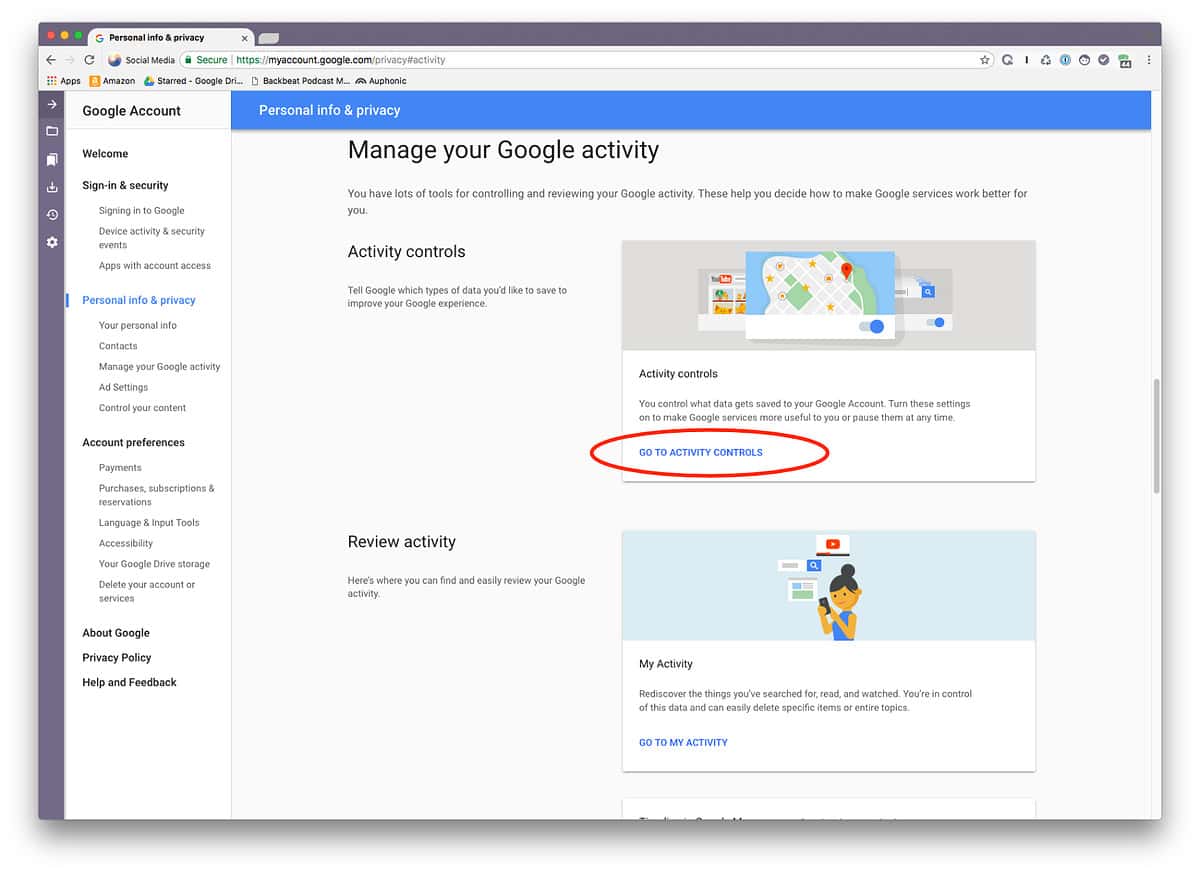The height and width of the screenshot is (873, 1200).
Task: Open the download icon in the purple sidebar
Action: [52, 187]
